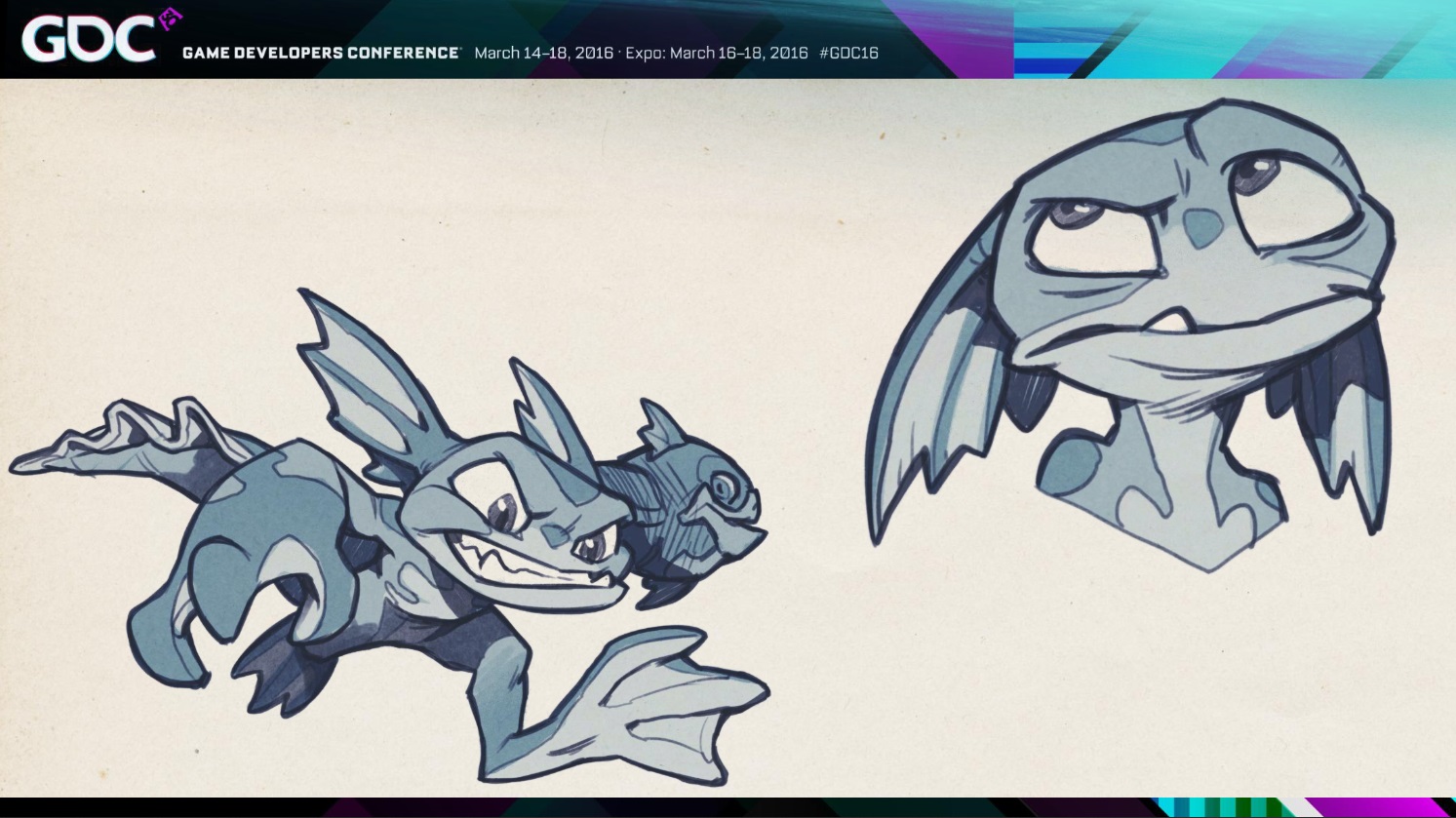Image resolution: width=1456 pixels, height=818 pixels.
Task: Click the 'March 14–18, 2016' date text
Action: pyautogui.click(x=544, y=53)
